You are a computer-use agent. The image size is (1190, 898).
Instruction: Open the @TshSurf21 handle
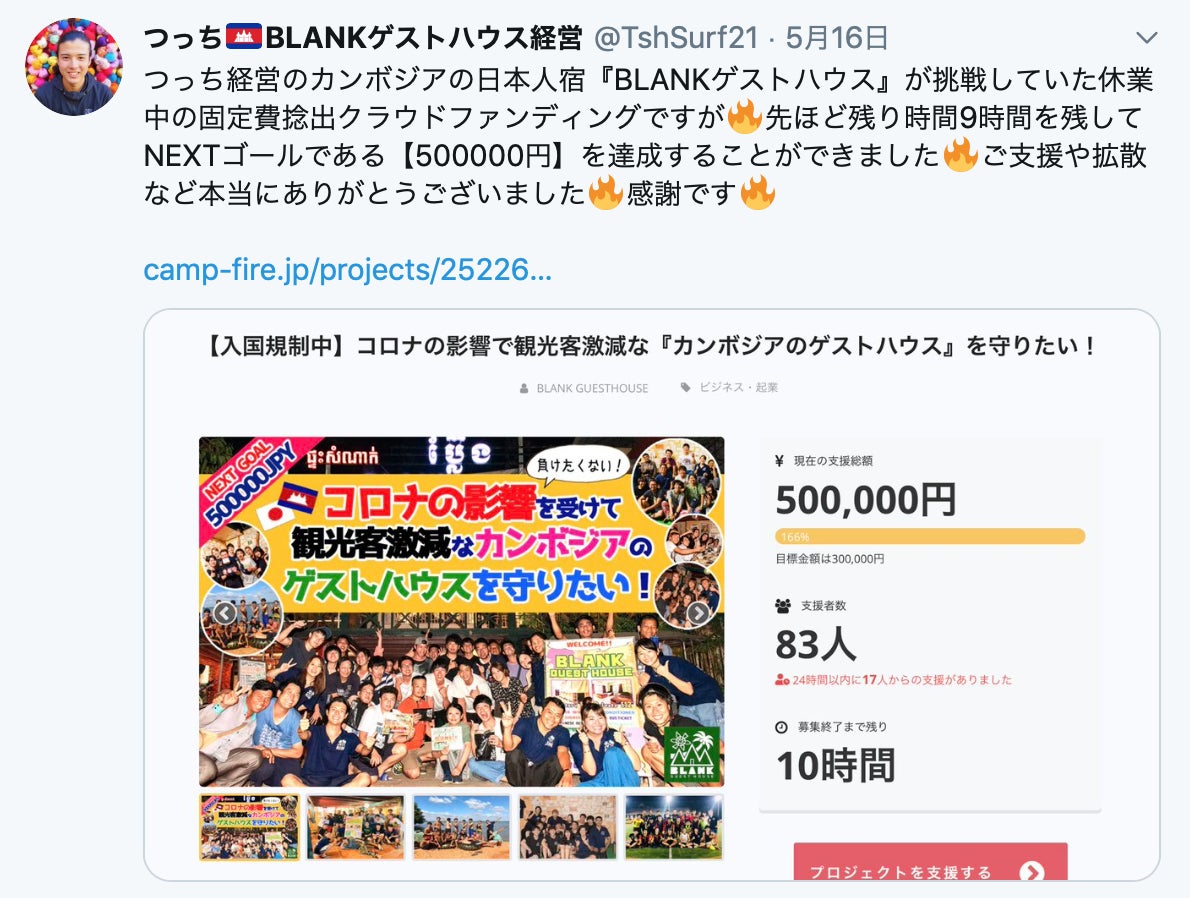676,37
